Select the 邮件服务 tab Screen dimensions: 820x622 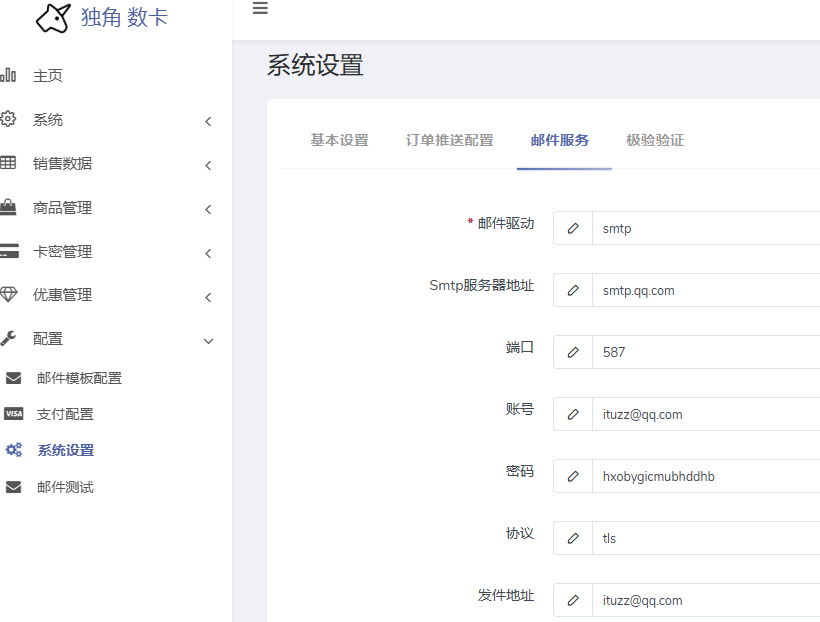[x=560, y=140]
